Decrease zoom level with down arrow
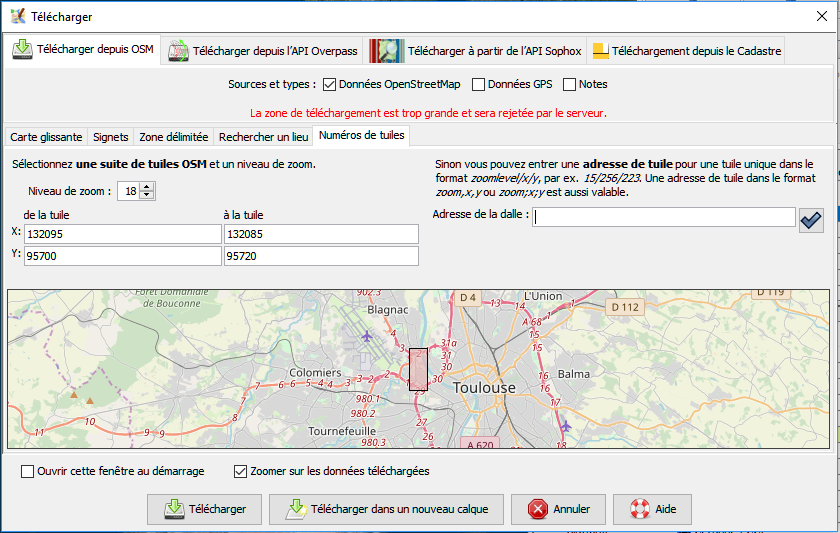Screen dimensions: 840x533 148,195
